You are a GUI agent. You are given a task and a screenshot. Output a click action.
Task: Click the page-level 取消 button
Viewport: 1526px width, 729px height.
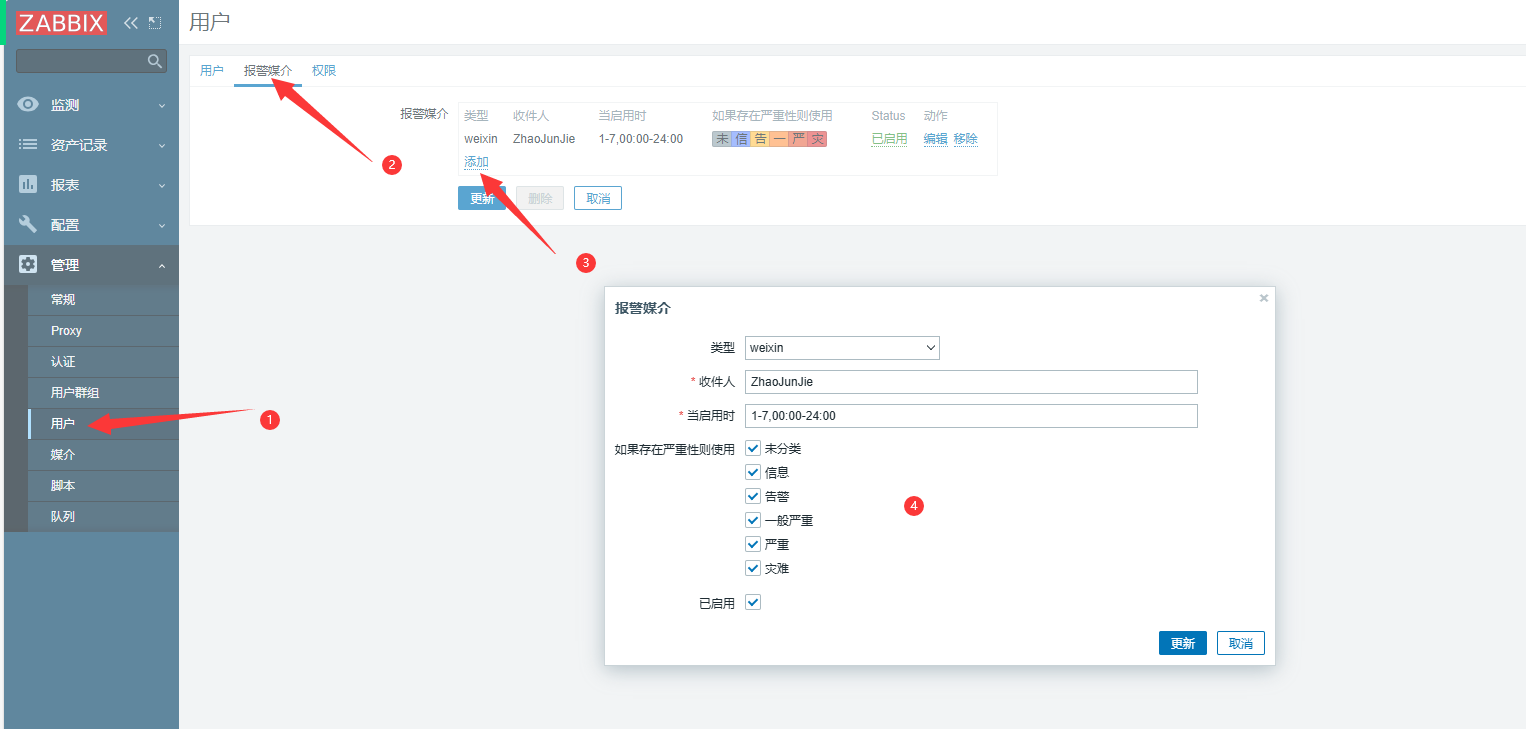(598, 198)
